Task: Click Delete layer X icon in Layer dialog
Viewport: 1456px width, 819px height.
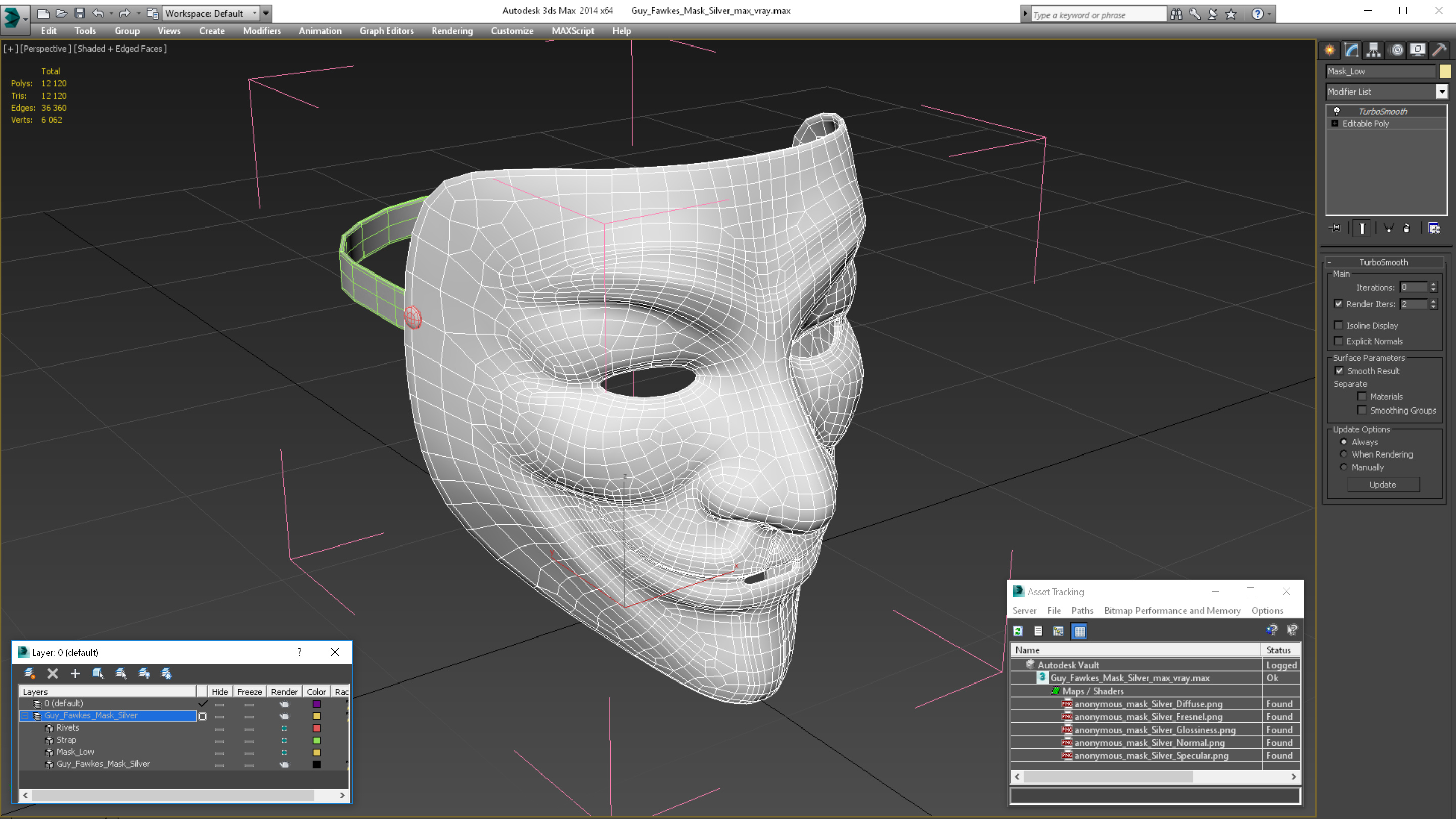Action: click(53, 673)
